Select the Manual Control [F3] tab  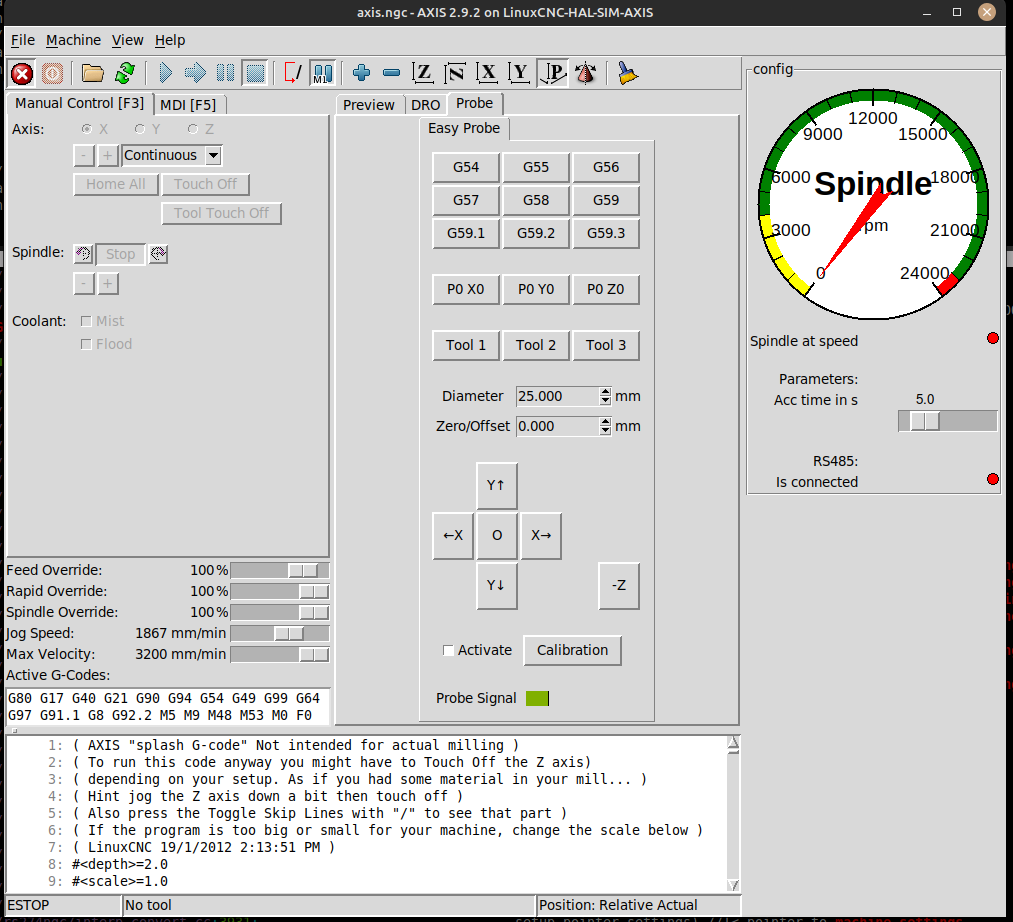(x=79, y=103)
